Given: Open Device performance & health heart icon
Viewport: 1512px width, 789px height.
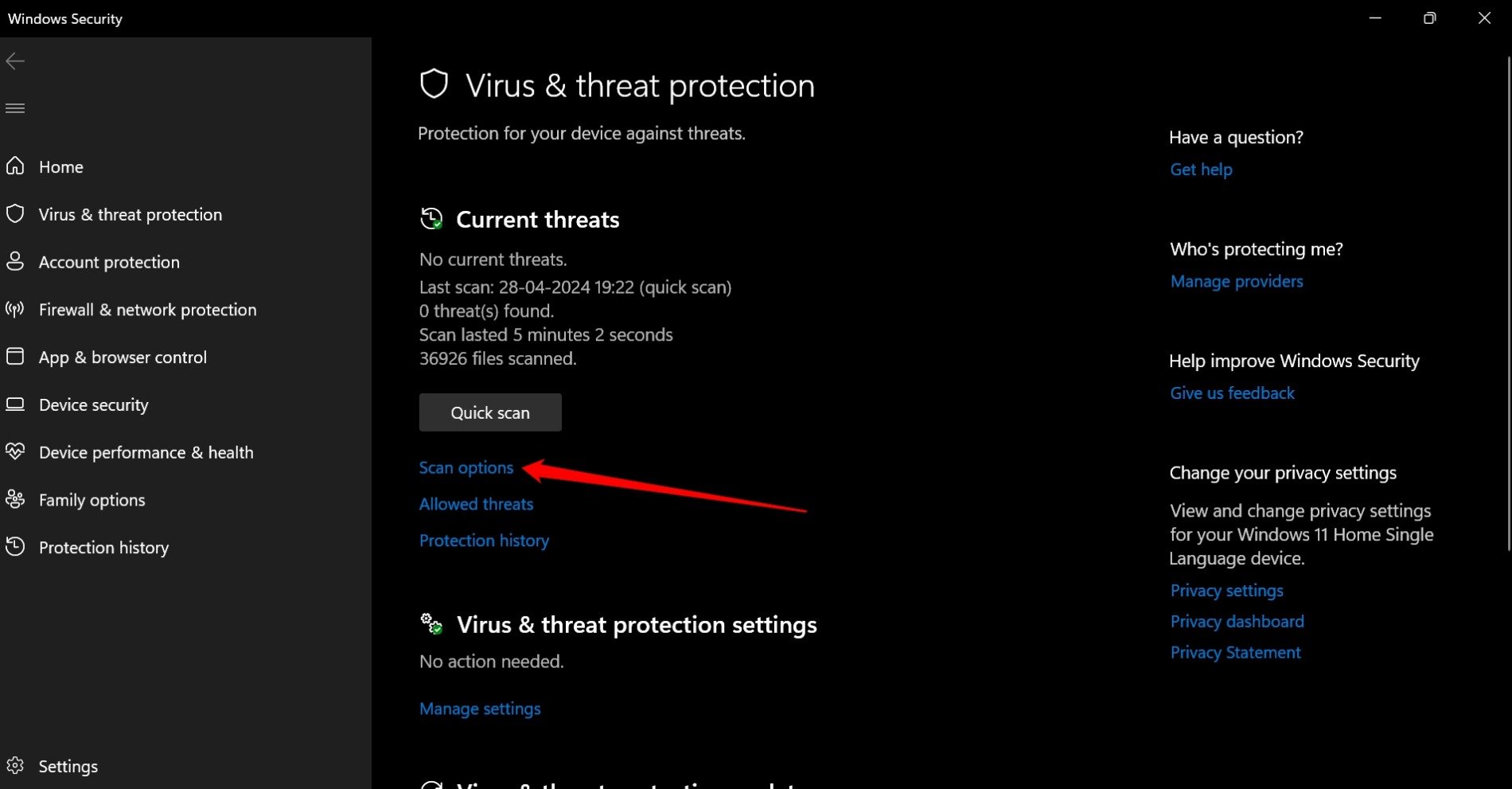Looking at the screenshot, I should tap(15, 451).
